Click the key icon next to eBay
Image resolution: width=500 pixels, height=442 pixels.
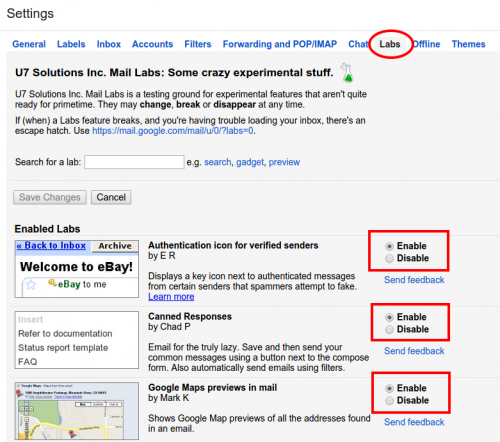point(52,283)
